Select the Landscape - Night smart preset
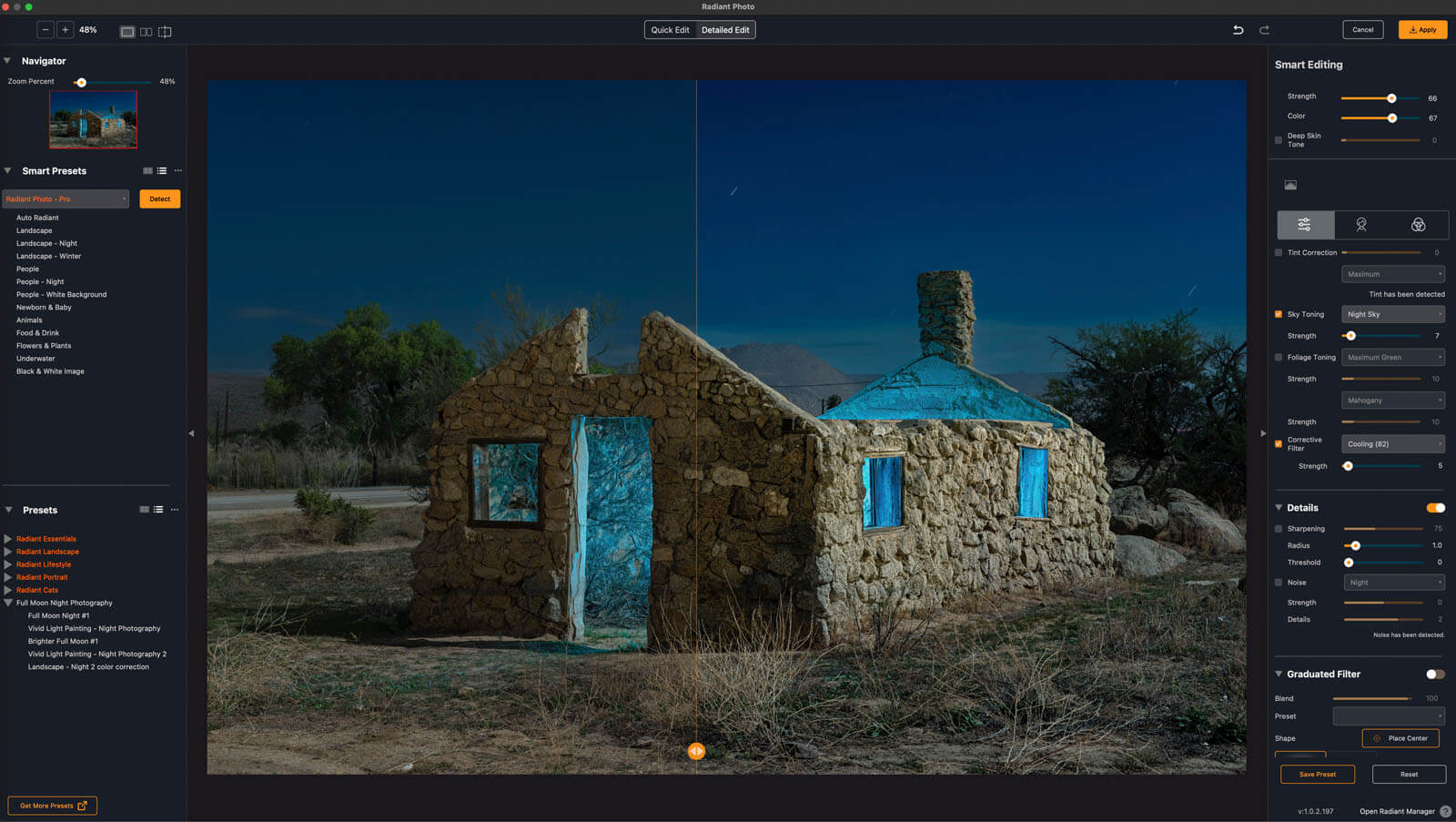The height and width of the screenshot is (822, 1456). [46, 244]
